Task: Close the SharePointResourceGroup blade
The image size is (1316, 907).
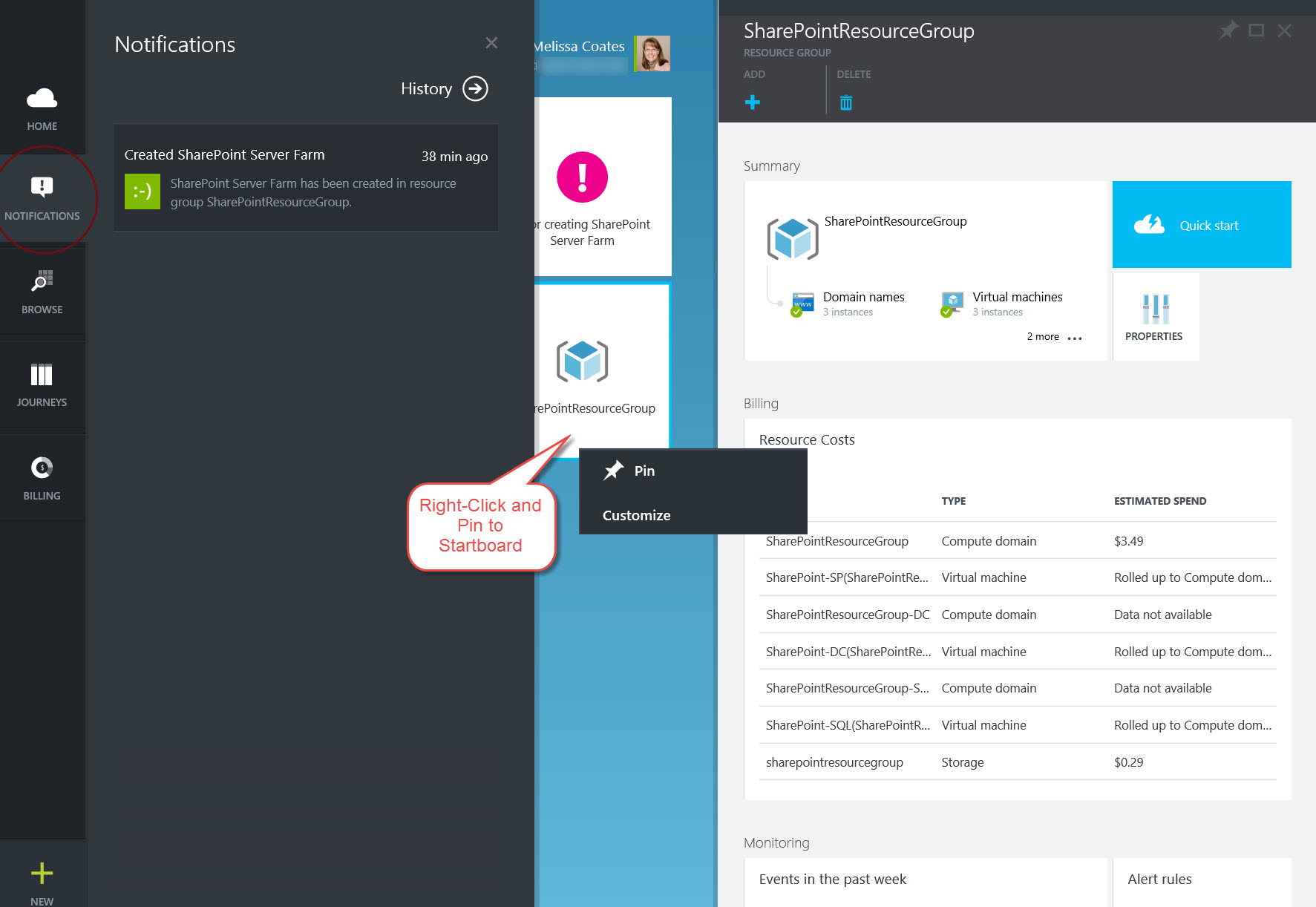Action: point(1285,30)
